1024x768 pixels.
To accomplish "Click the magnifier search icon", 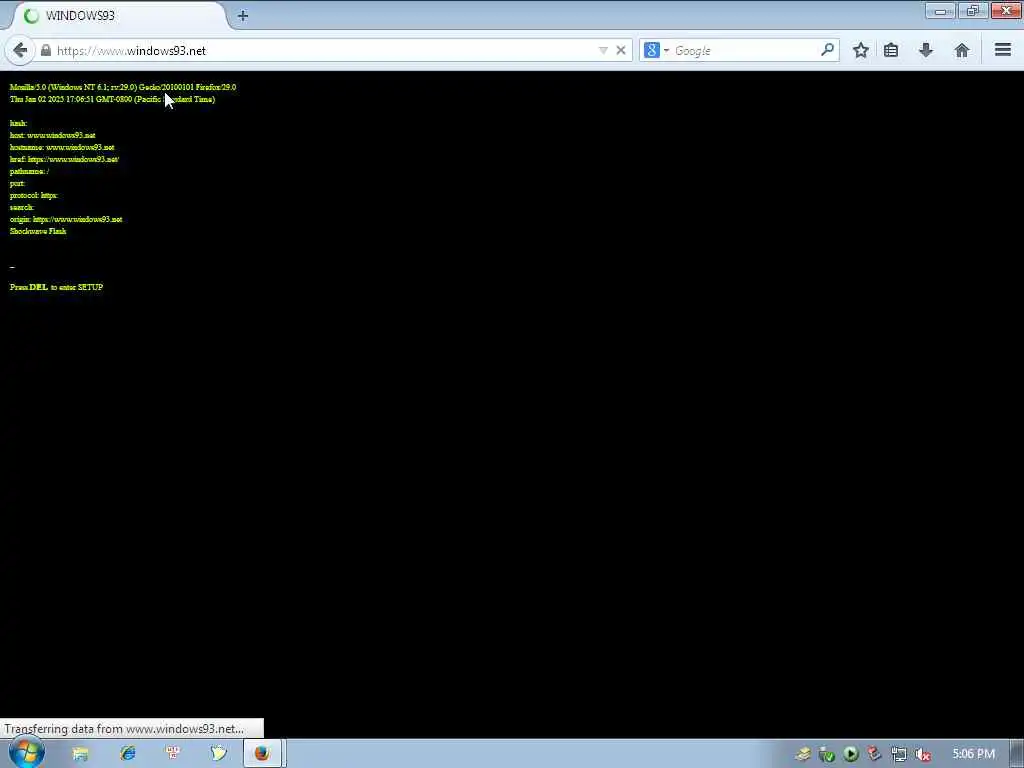I will pyautogui.click(x=827, y=50).
